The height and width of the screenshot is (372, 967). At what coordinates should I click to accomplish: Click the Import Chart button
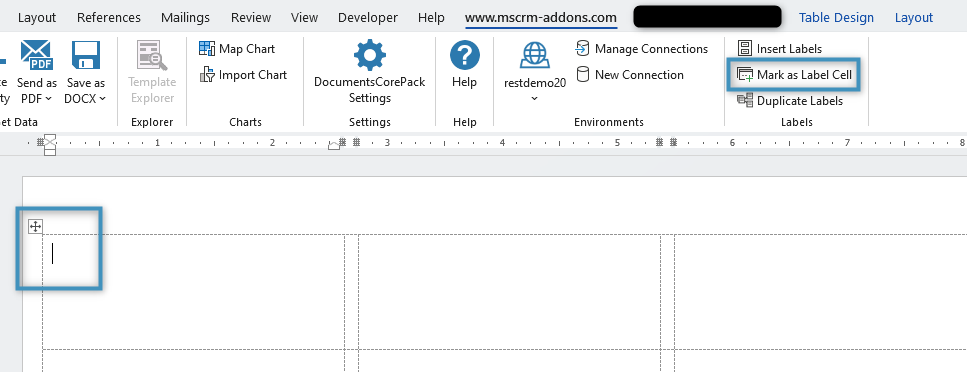point(244,75)
